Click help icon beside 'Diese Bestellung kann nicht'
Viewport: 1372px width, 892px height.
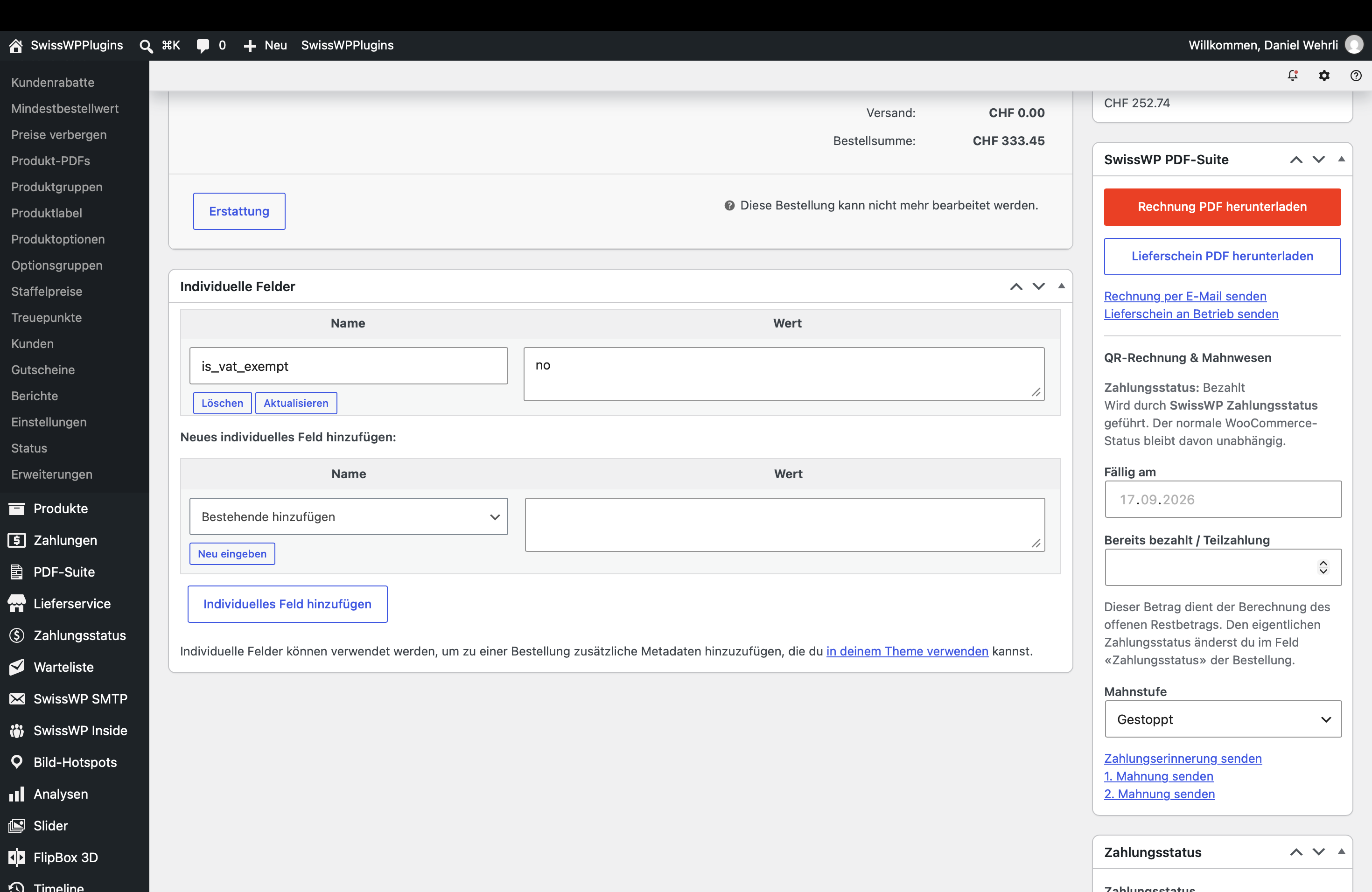[x=729, y=206]
